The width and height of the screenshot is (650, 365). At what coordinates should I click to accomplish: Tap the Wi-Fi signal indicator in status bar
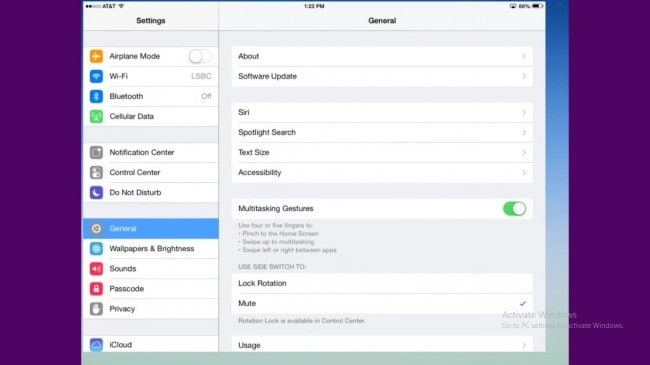(x=121, y=6)
